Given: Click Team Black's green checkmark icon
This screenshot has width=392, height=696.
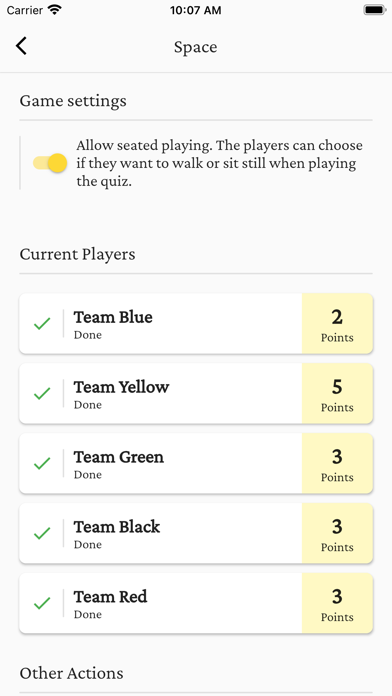Looking at the screenshot, I should click(x=42, y=533).
